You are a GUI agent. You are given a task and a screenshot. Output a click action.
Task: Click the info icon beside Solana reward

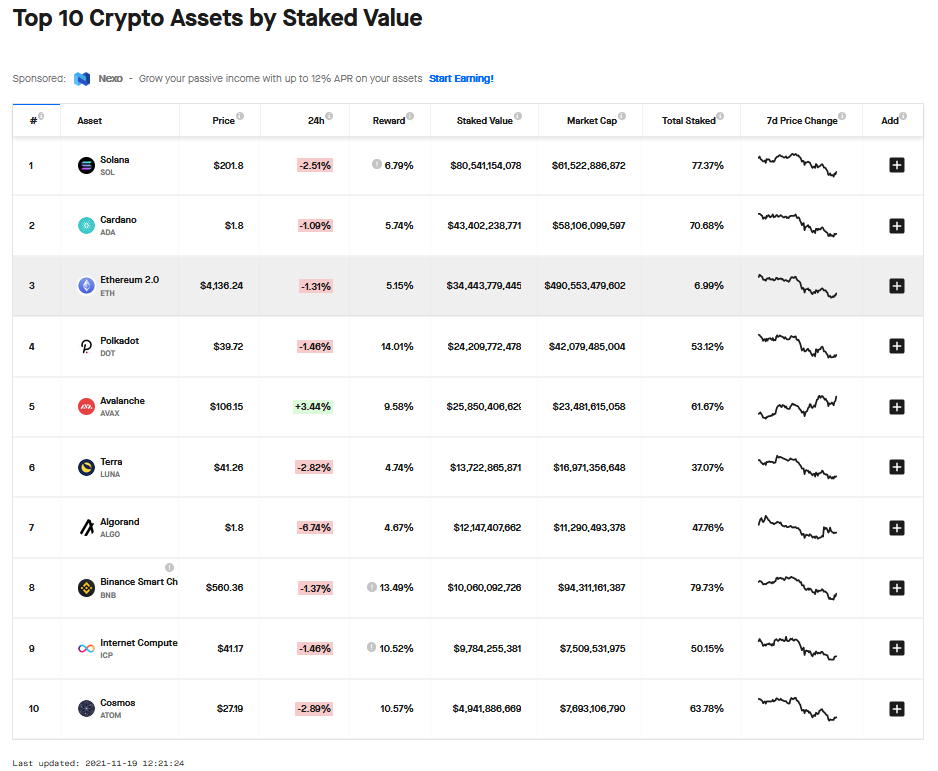[376, 164]
